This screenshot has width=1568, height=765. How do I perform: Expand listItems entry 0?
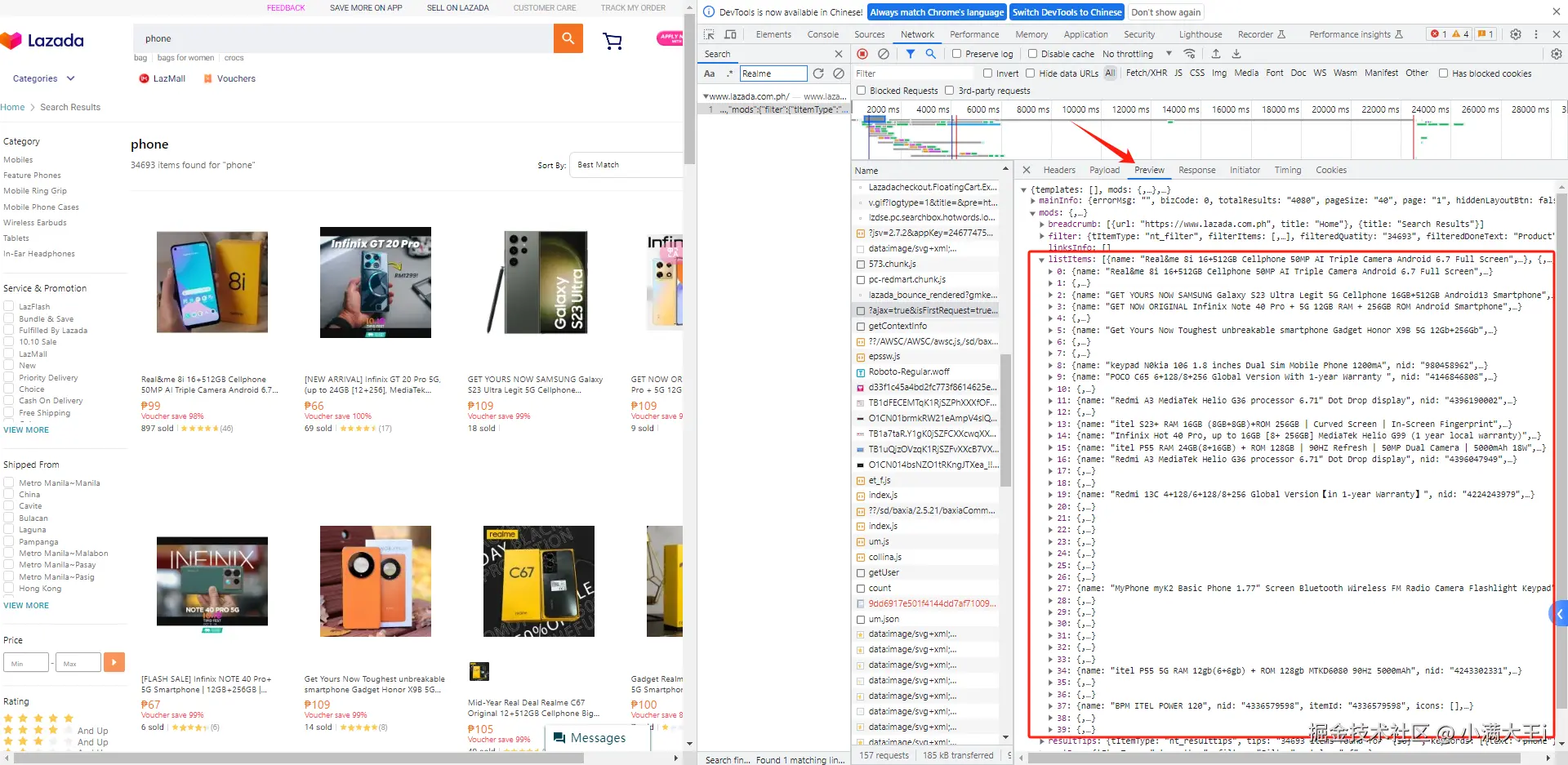point(1051,272)
